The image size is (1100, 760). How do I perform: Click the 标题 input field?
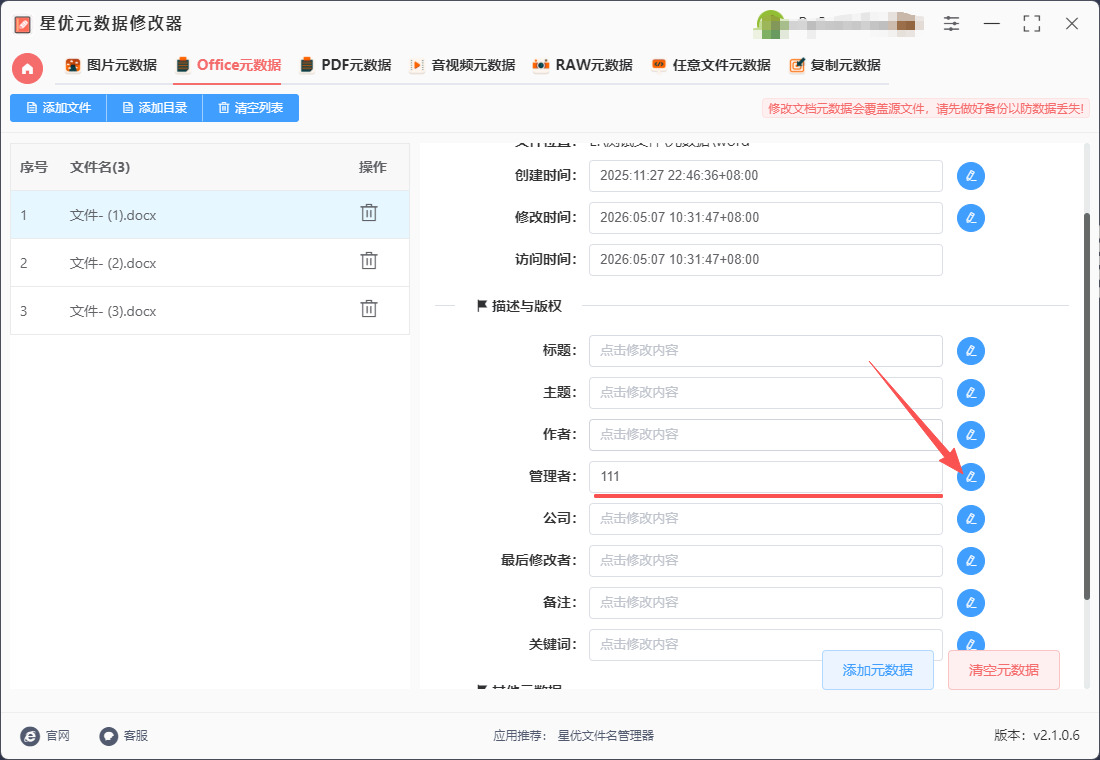coord(765,350)
